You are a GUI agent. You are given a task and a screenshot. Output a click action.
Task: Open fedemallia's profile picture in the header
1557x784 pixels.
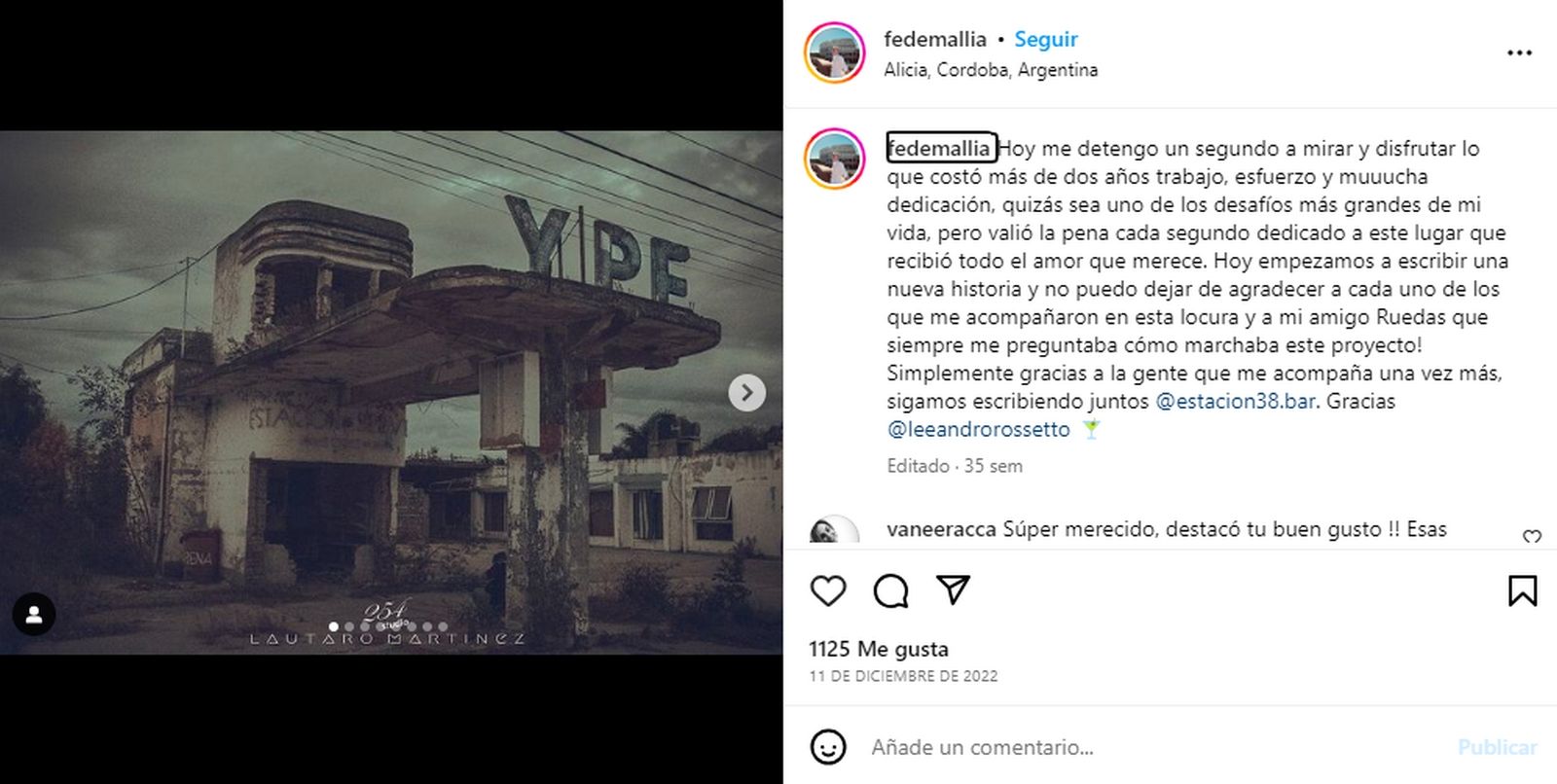pyautogui.click(x=835, y=53)
